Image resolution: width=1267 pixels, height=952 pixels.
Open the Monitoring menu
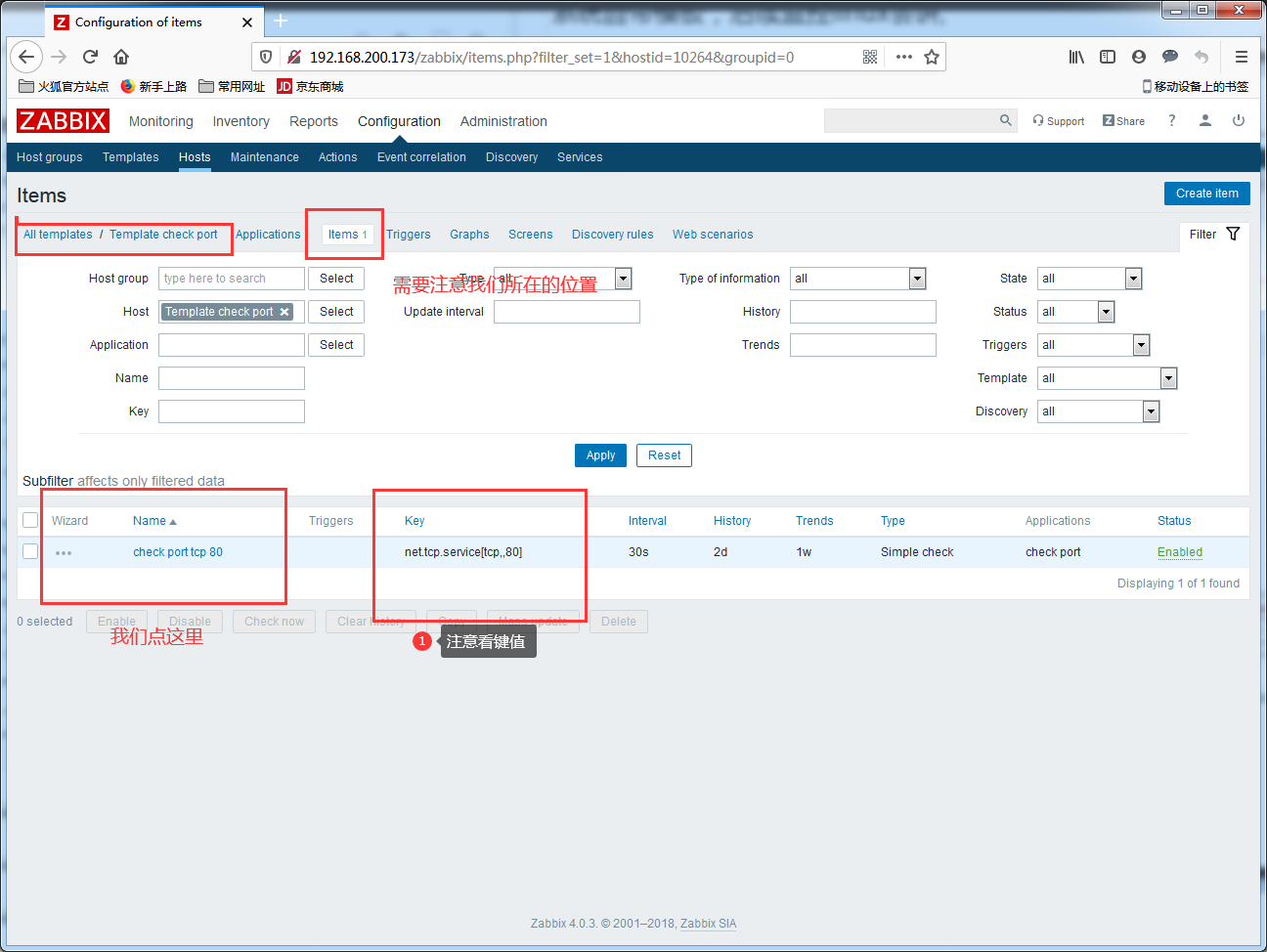(161, 121)
